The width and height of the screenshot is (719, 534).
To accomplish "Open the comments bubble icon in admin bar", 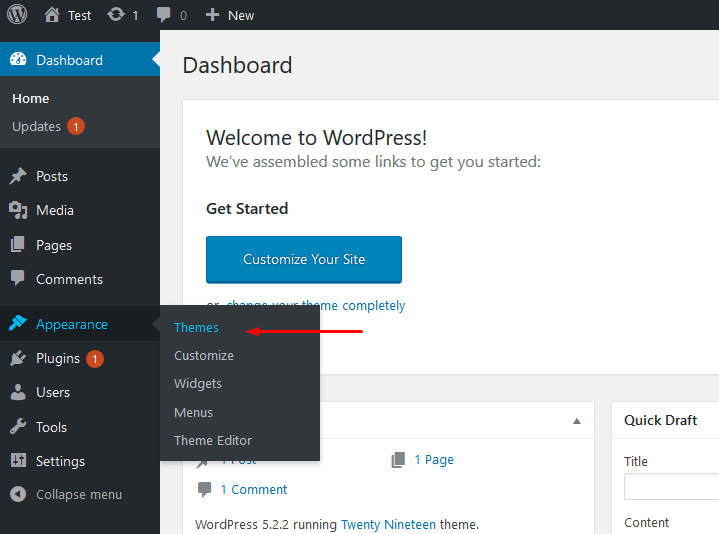I will [163, 15].
